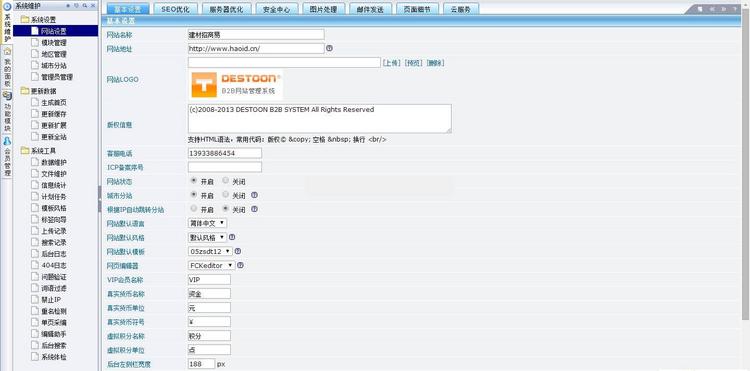750x371 pixels.
Task: Click help icon for 根据IP自动跳转分站
Action: [x=254, y=209]
